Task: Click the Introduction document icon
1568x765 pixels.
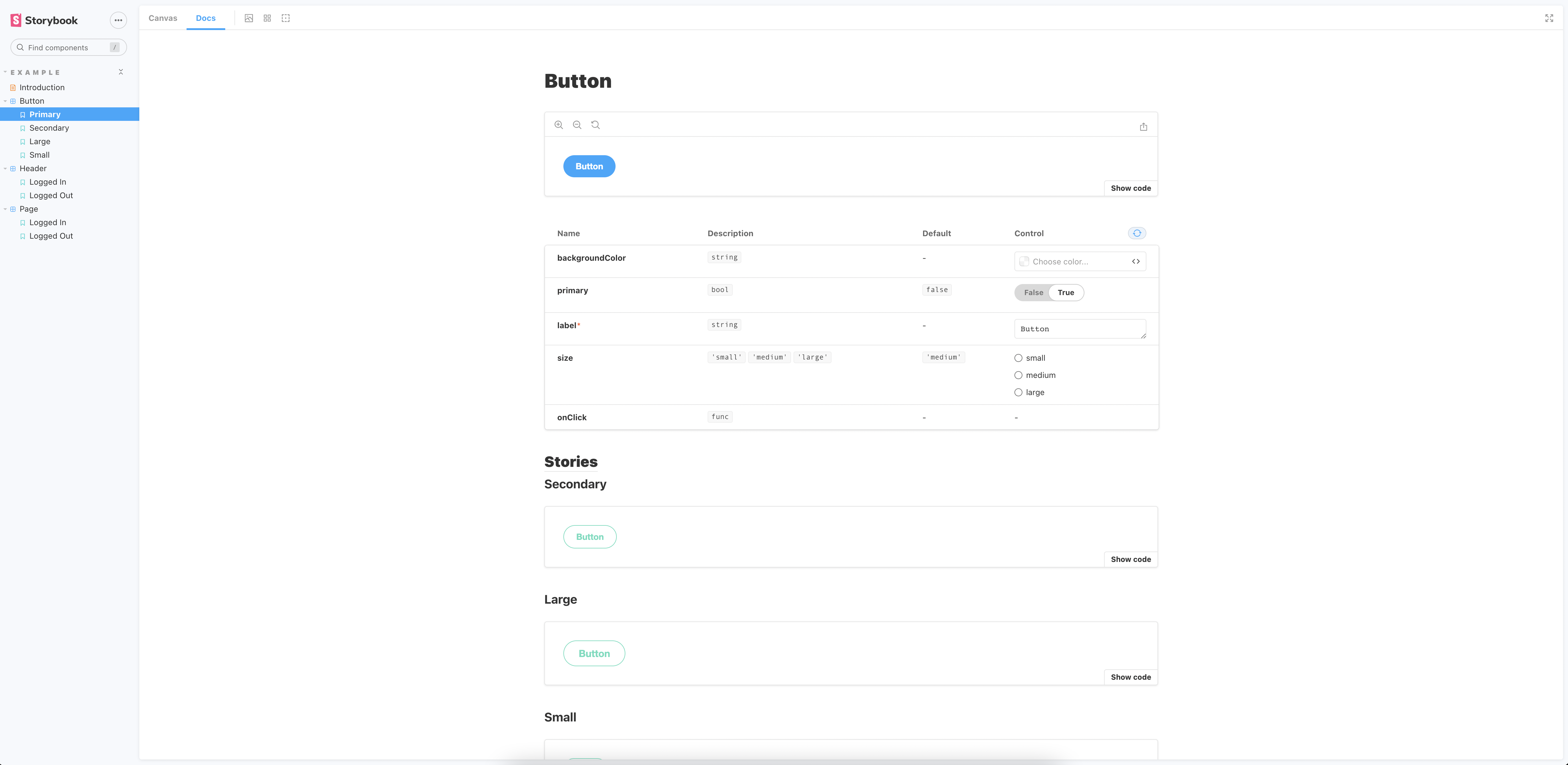Action: pos(13,88)
